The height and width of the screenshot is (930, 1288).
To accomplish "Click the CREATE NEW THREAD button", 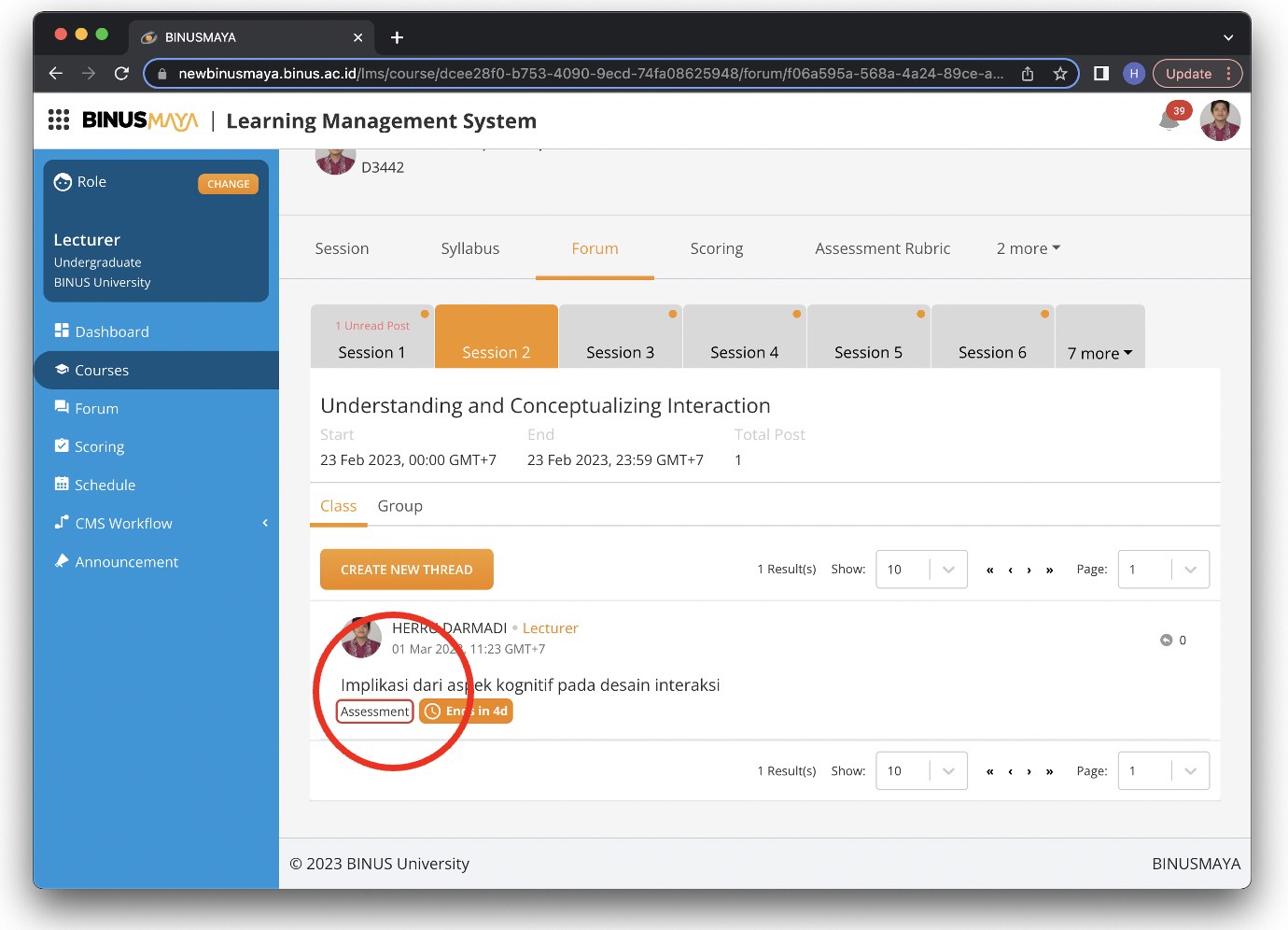I will tap(406, 569).
